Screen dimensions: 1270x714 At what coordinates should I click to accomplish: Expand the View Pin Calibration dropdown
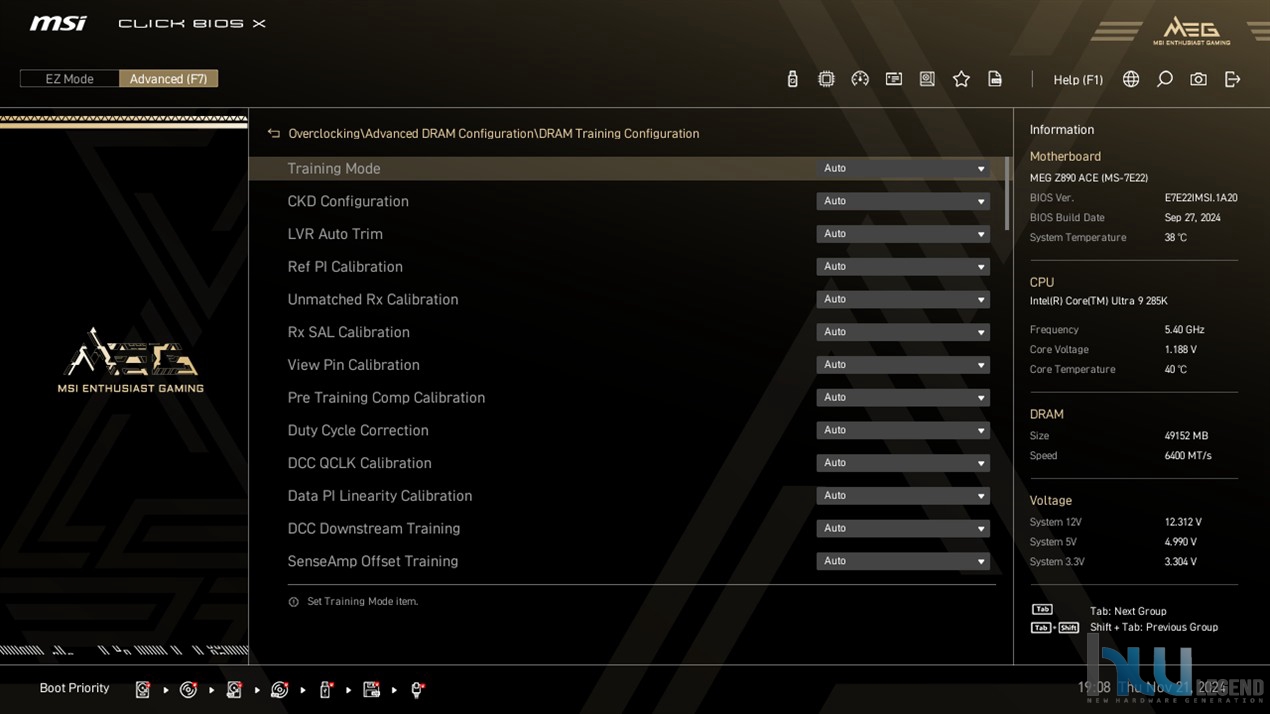[x=903, y=365]
